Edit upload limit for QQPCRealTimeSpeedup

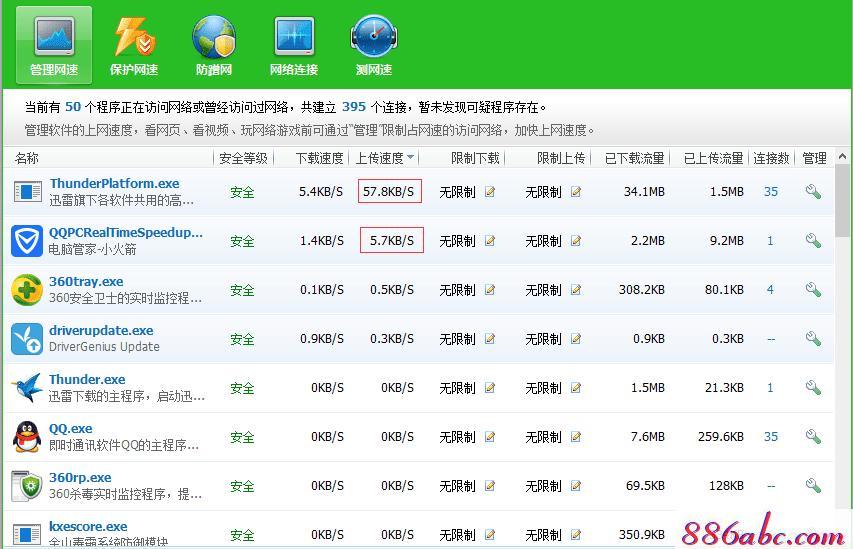[x=576, y=240]
